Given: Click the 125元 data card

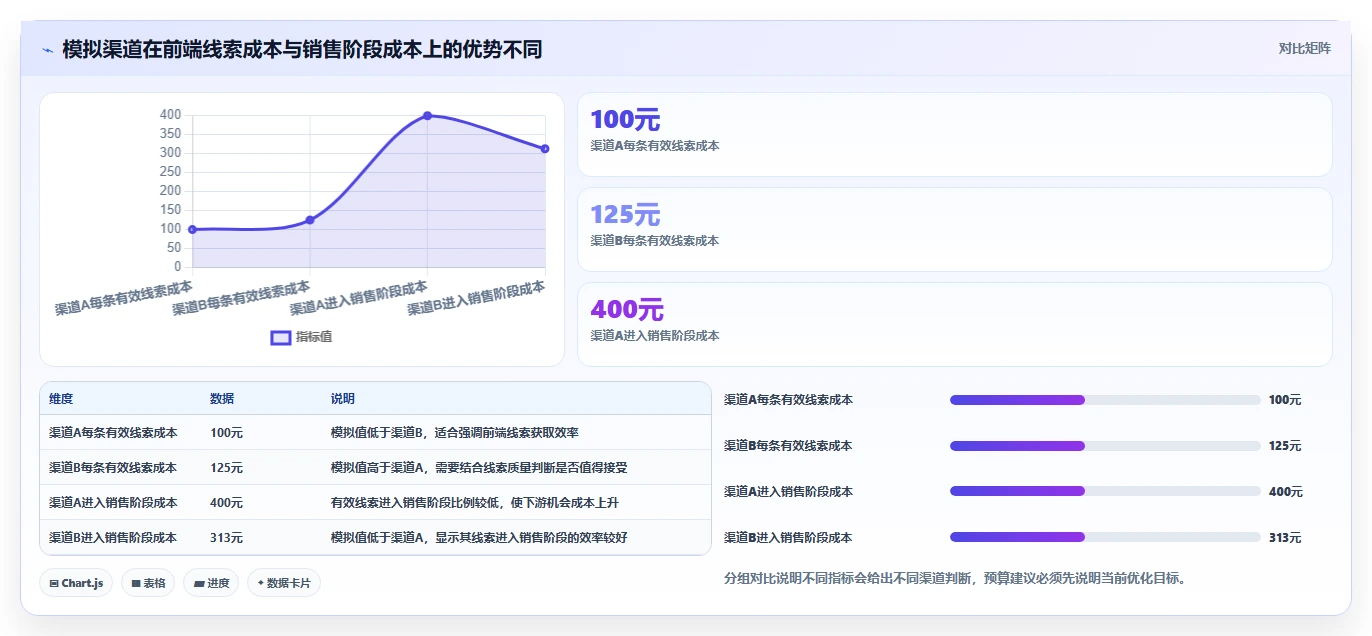Looking at the screenshot, I should coord(955,230).
